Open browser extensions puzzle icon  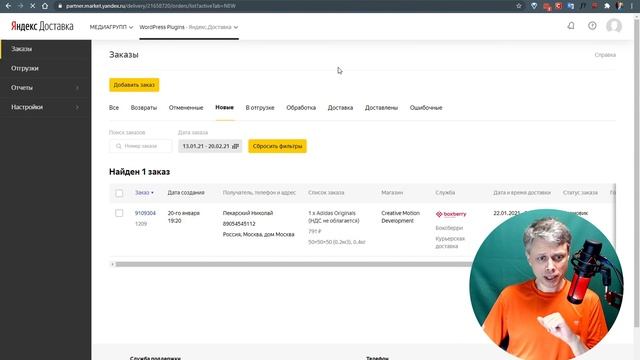607,6
